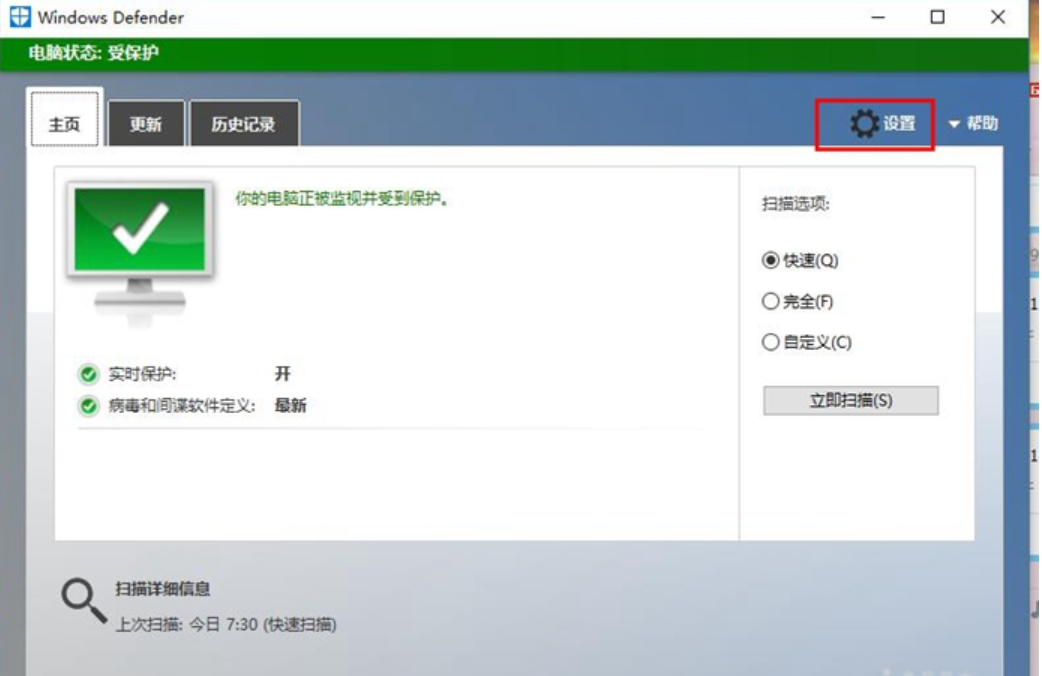Choose the 自定义(C) scan option
Screen dimensions: 1042x676
tap(807, 342)
